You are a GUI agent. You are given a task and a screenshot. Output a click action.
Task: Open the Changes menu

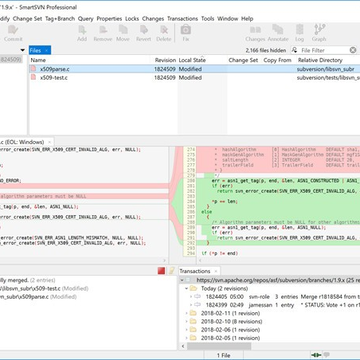(153, 19)
